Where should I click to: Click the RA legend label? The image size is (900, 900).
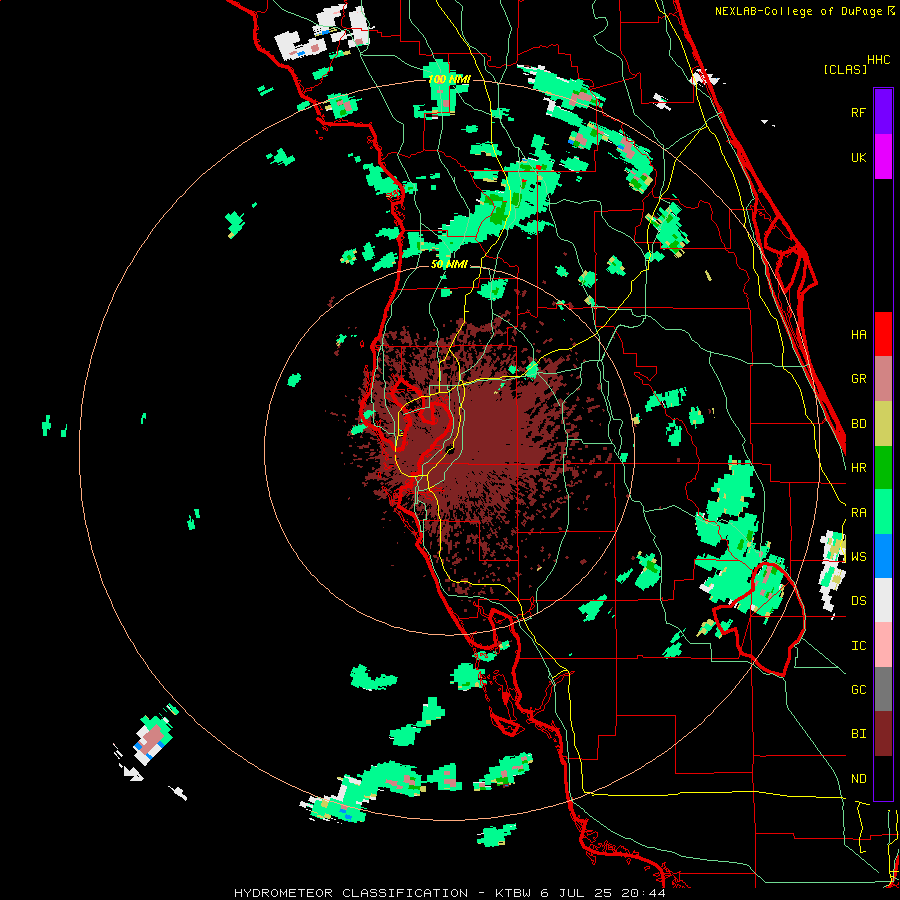859,513
